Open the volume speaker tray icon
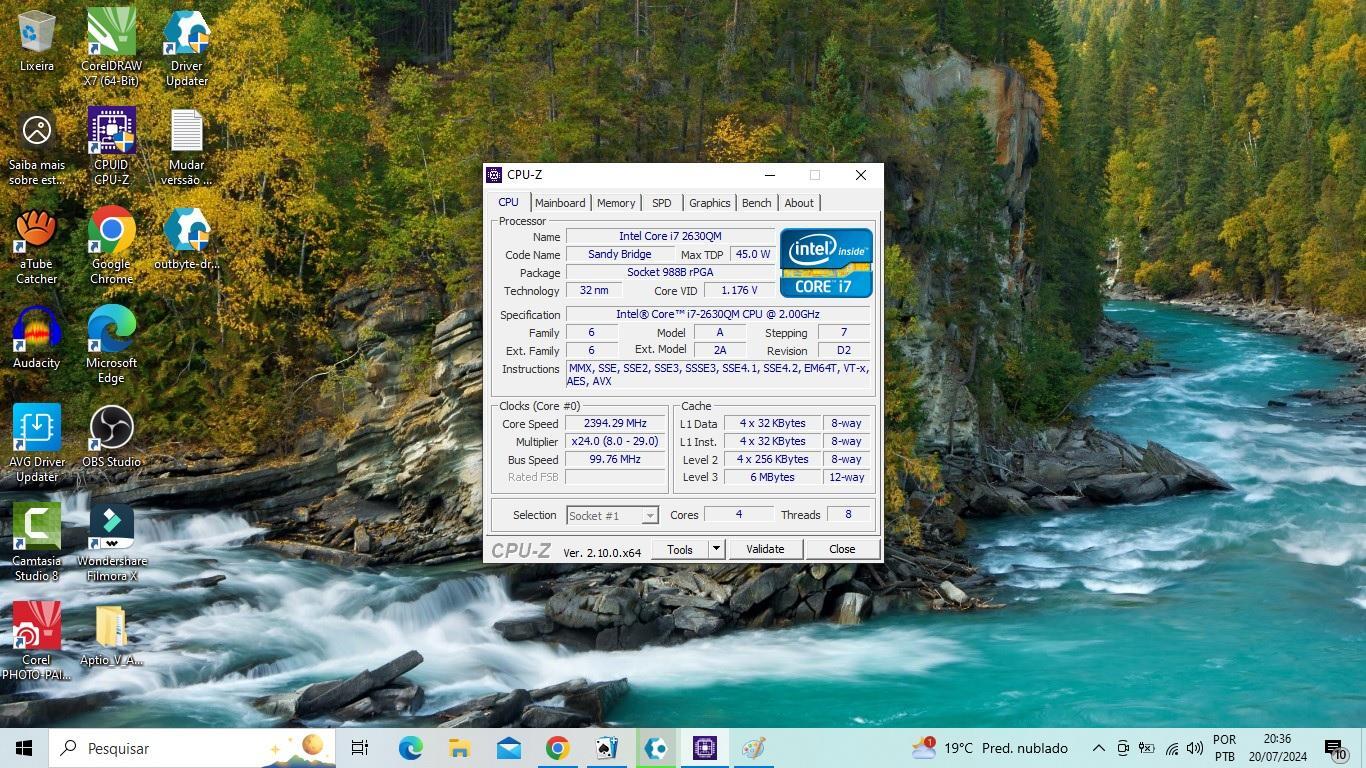This screenshot has height=768, width=1366. tap(1195, 748)
